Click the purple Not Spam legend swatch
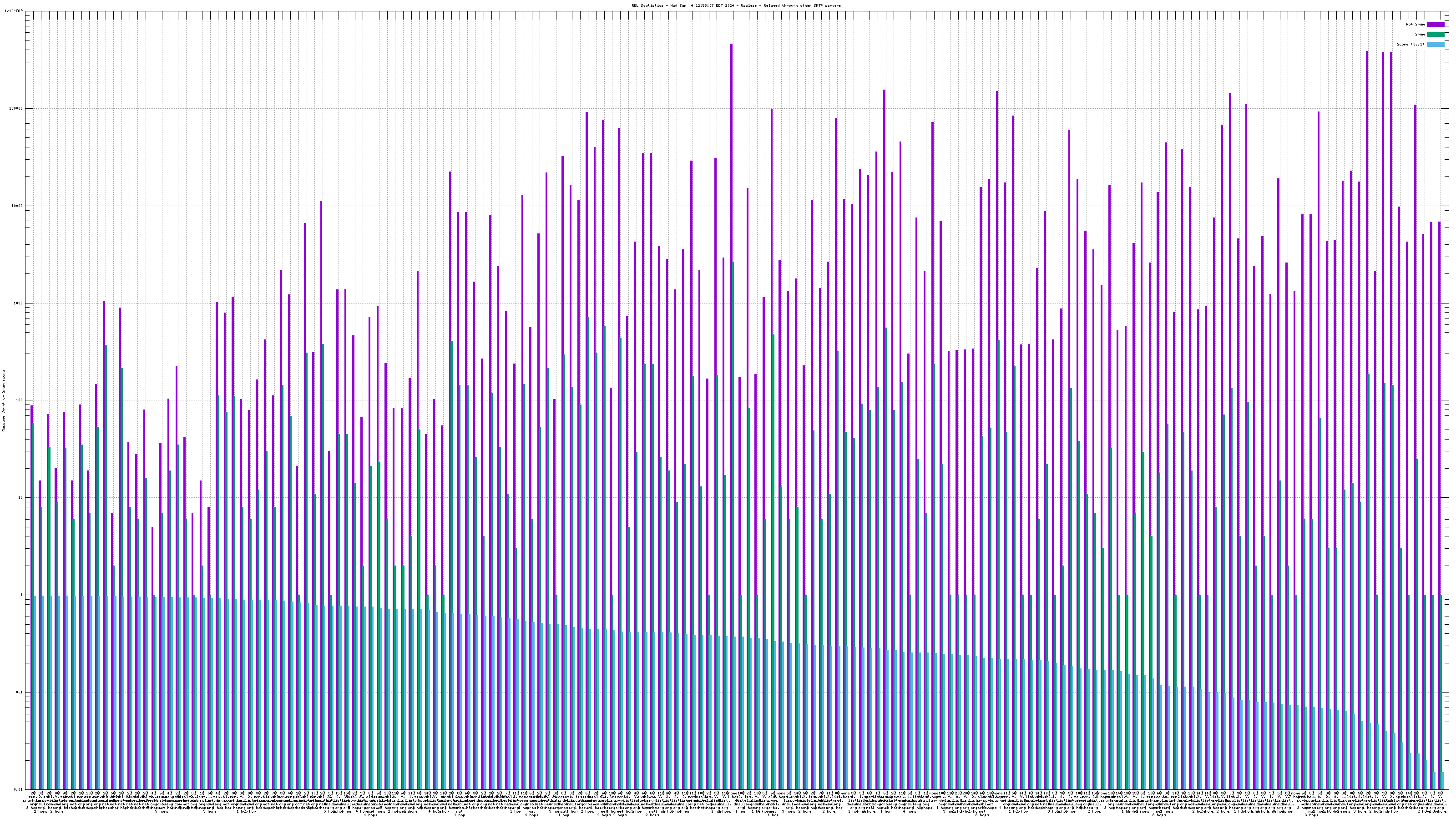1456x819 pixels. pos(1435,24)
